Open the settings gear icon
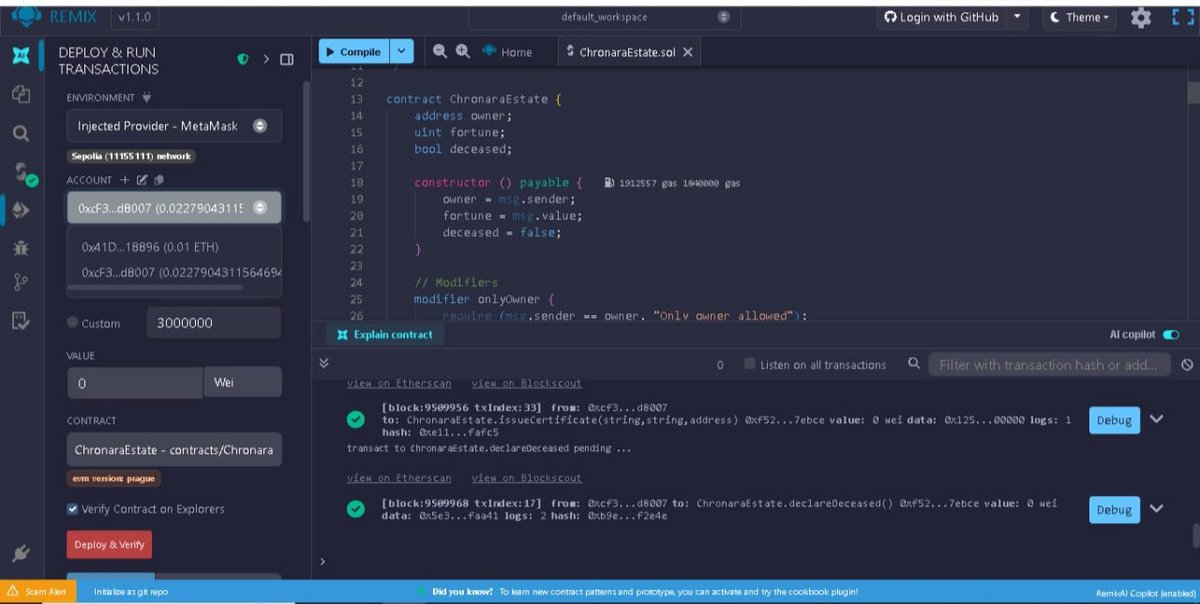The width and height of the screenshot is (1200, 604). point(1141,17)
